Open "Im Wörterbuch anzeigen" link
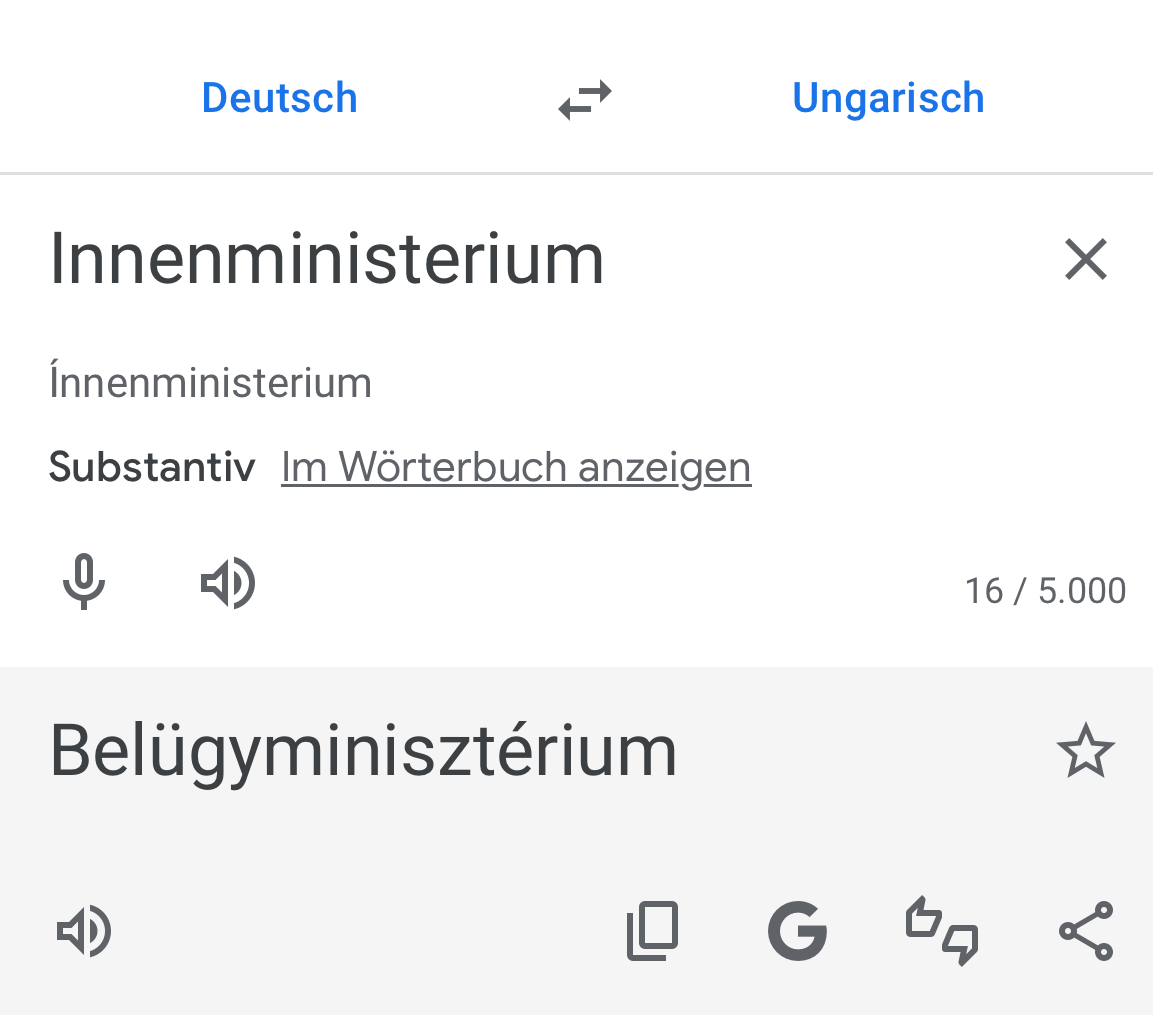The width and height of the screenshot is (1153, 1029). click(516, 467)
